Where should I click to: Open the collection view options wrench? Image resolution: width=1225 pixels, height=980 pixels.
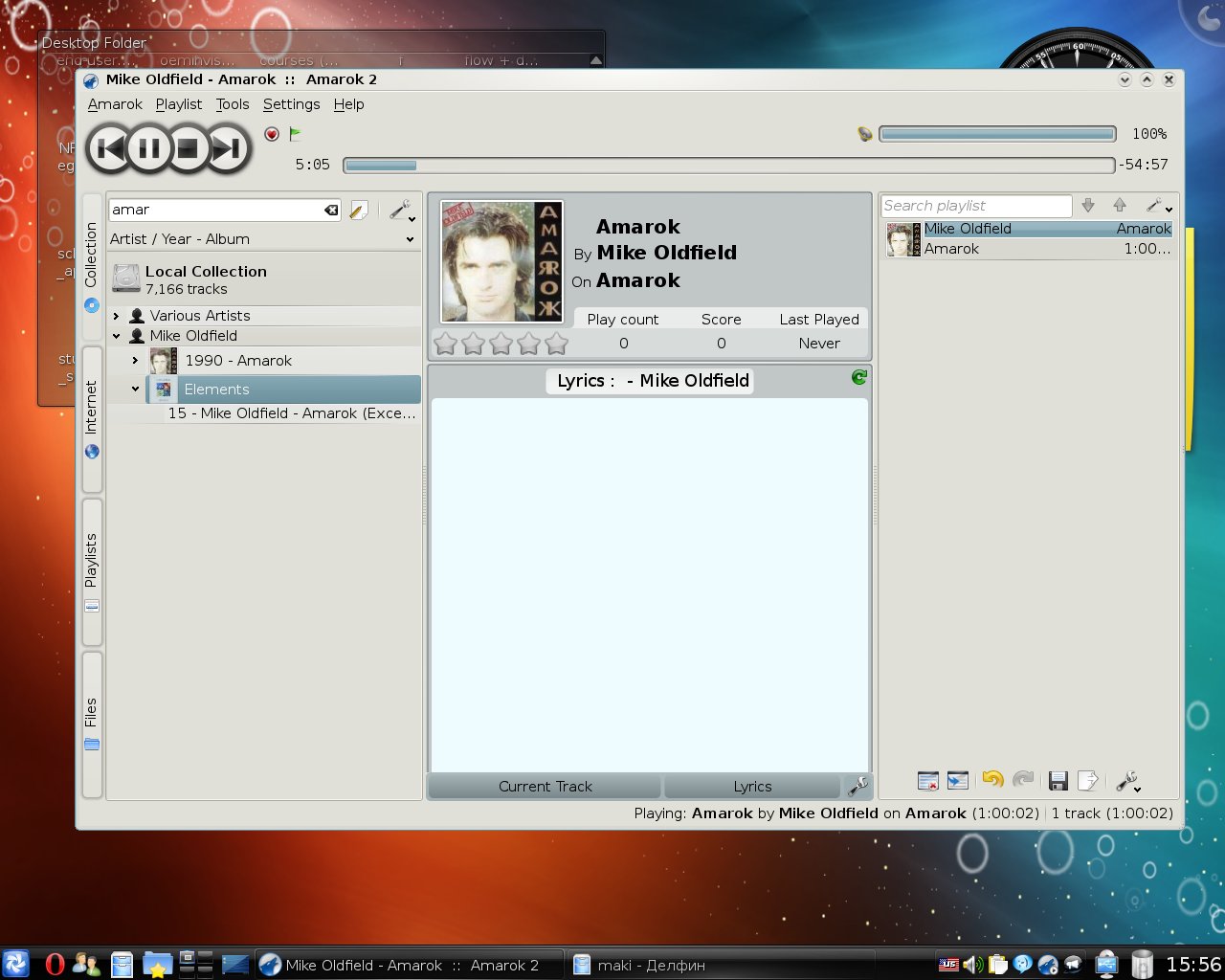click(x=401, y=211)
